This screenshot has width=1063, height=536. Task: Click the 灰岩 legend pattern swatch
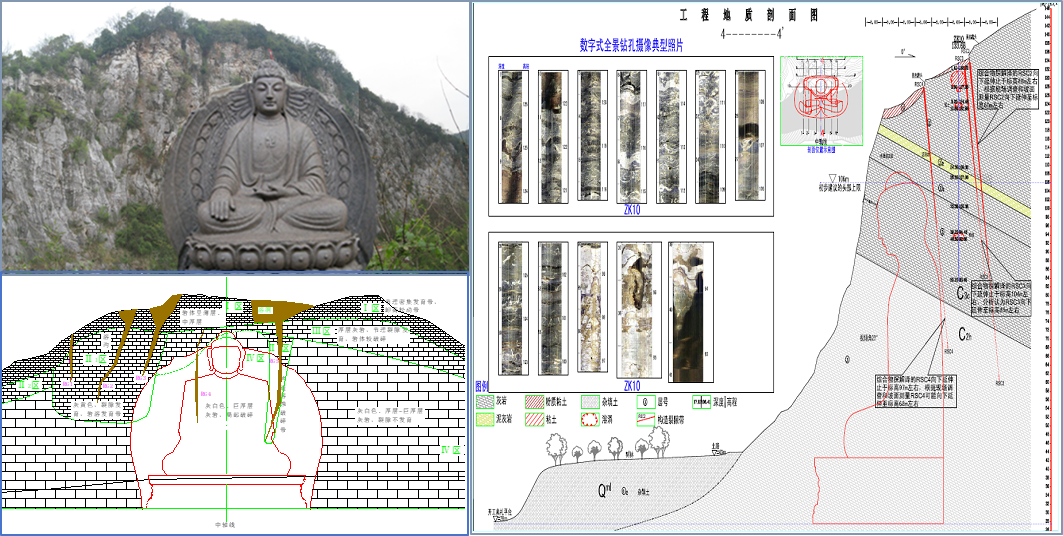point(485,401)
